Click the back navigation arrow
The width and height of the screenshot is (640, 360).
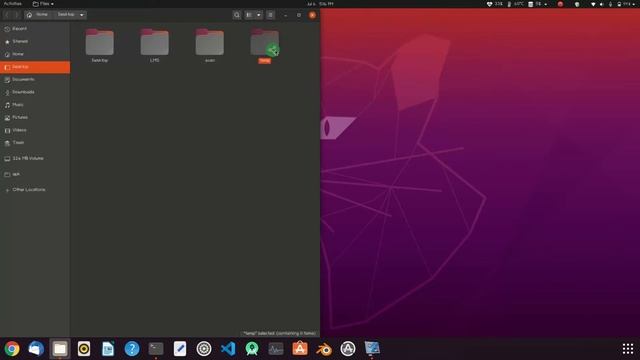coord(7,15)
